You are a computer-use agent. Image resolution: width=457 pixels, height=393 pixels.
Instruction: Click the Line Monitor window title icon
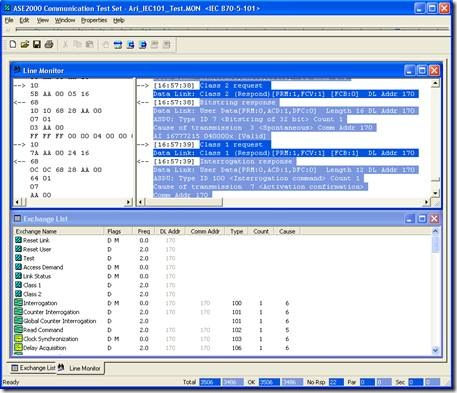(17, 70)
